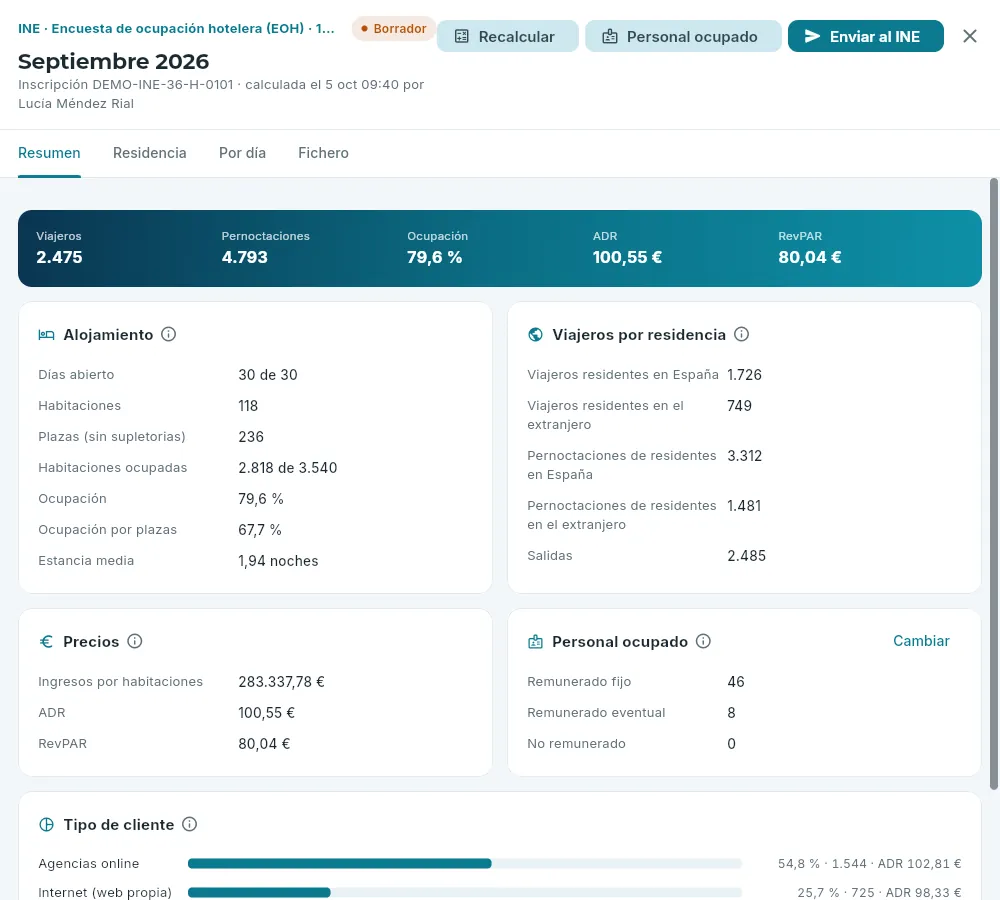Click the Borrador status badge
Viewport: 1000px width, 900px height.
click(x=393, y=29)
